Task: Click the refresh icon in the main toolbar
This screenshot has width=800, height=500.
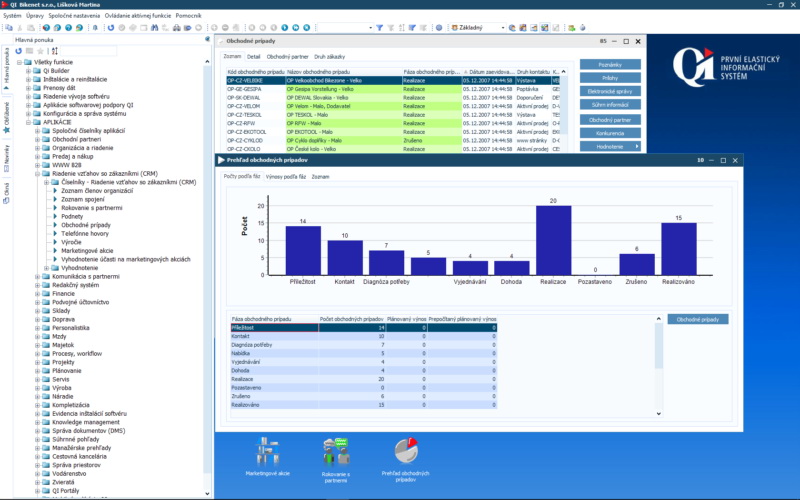Action: pyautogui.click(x=111, y=28)
